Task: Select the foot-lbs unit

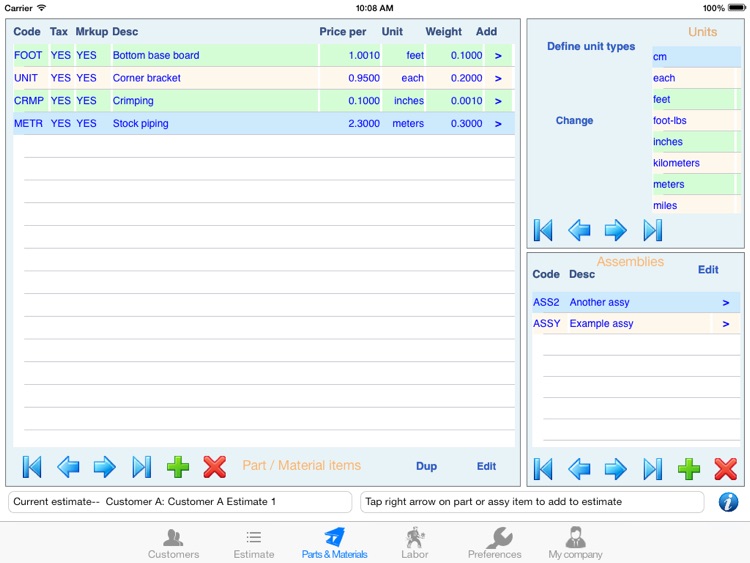Action: coord(696,121)
